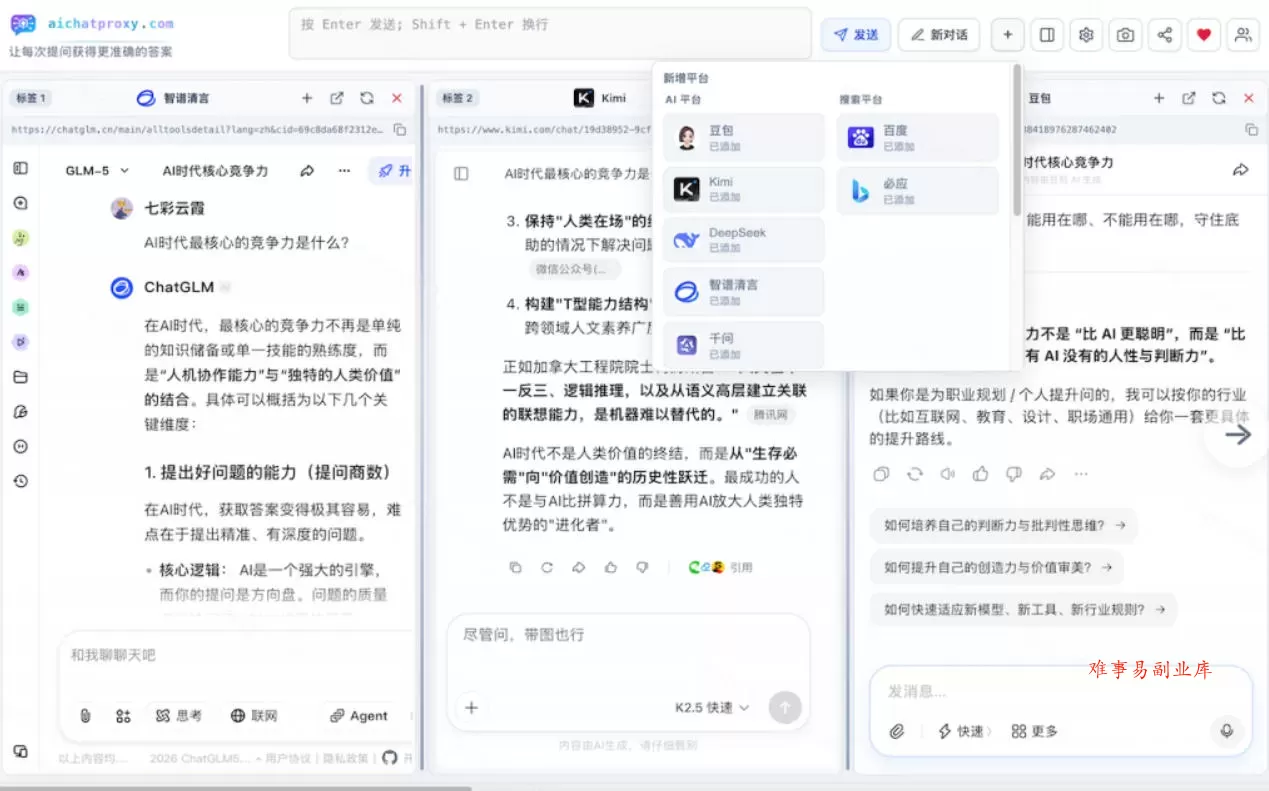Select the 标签 2 tab label
The image size is (1269, 791).
[x=457, y=98]
